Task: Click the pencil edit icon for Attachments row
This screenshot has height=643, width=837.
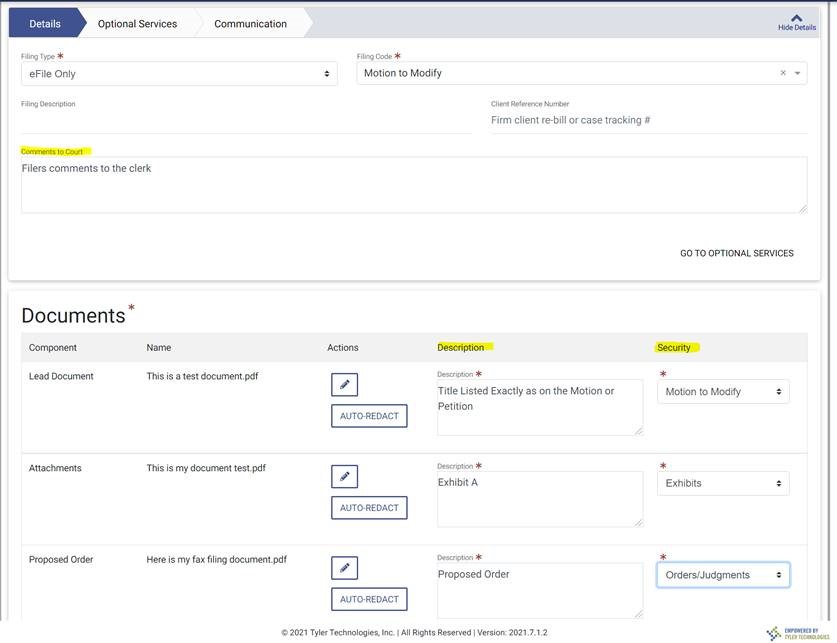Action: (x=344, y=476)
